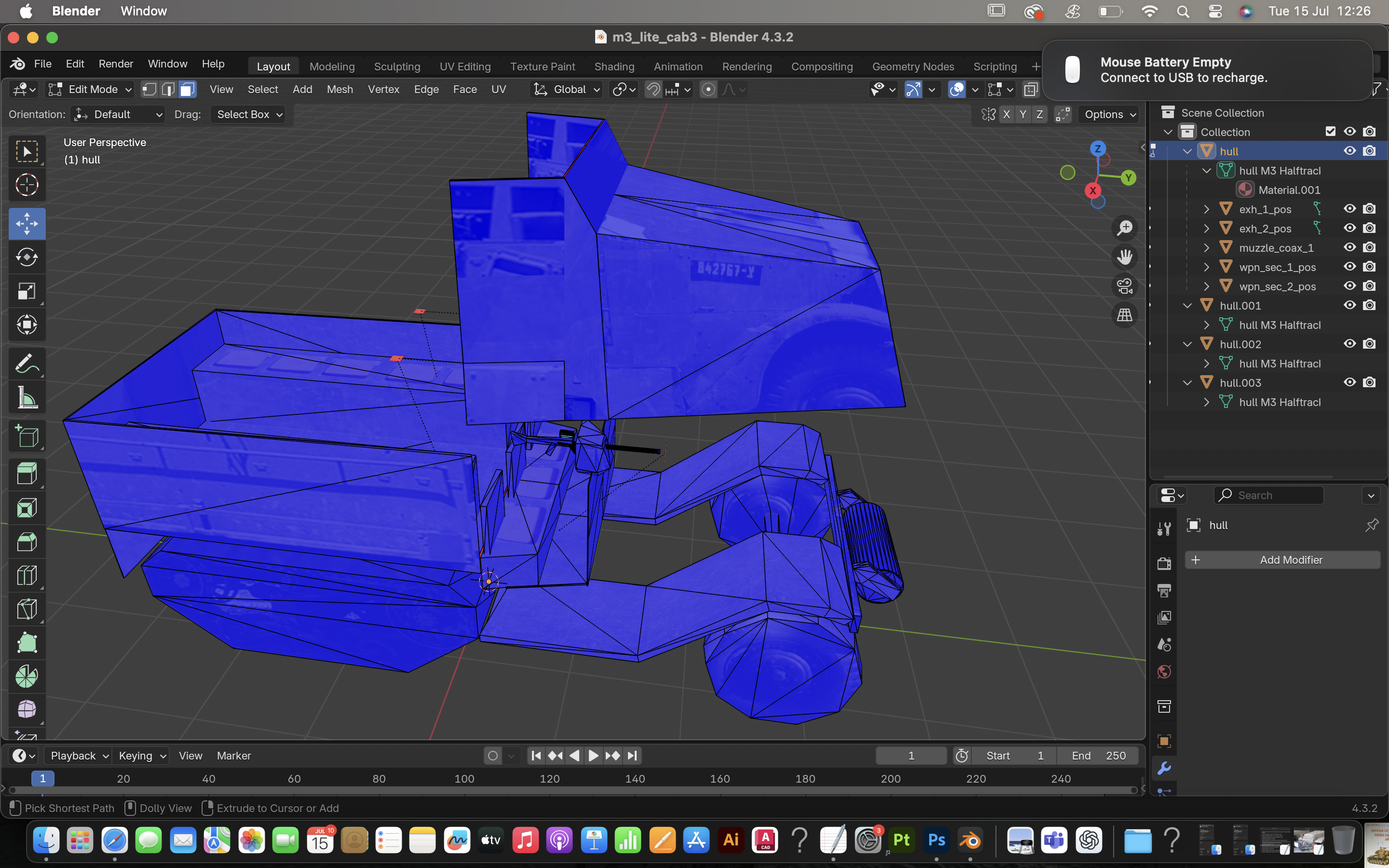Open the Default orientation dropdown
The width and height of the screenshot is (1389, 868).
coord(118,114)
